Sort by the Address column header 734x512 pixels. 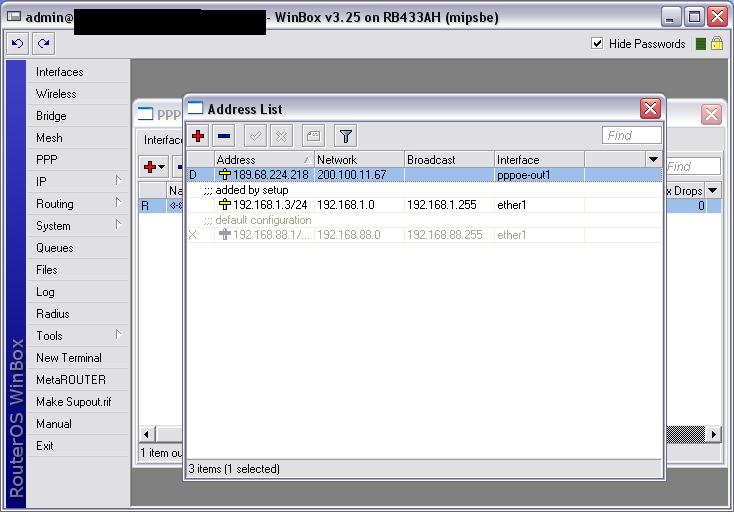(x=264, y=160)
